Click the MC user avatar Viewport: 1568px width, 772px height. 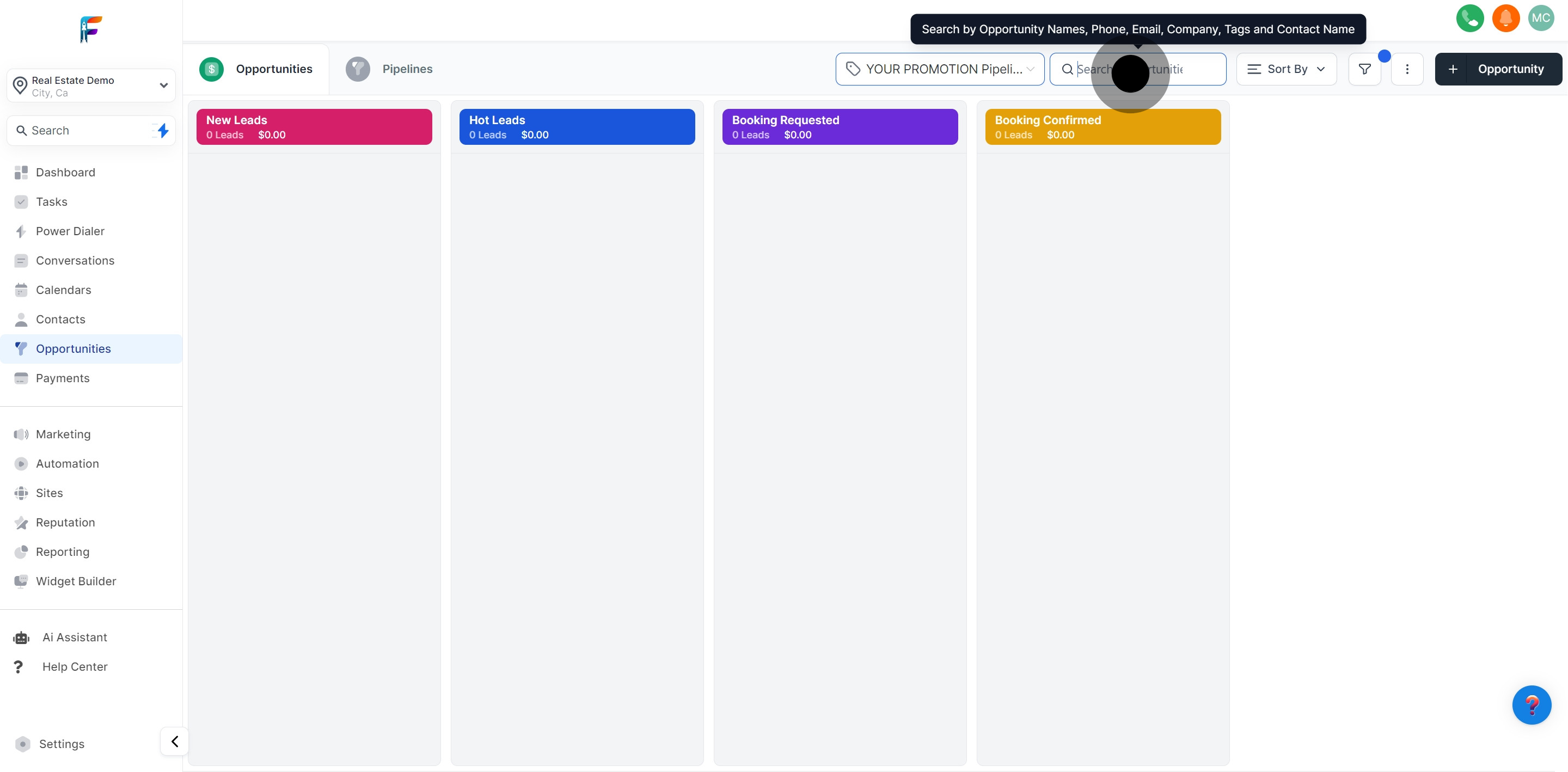tap(1541, 19)
